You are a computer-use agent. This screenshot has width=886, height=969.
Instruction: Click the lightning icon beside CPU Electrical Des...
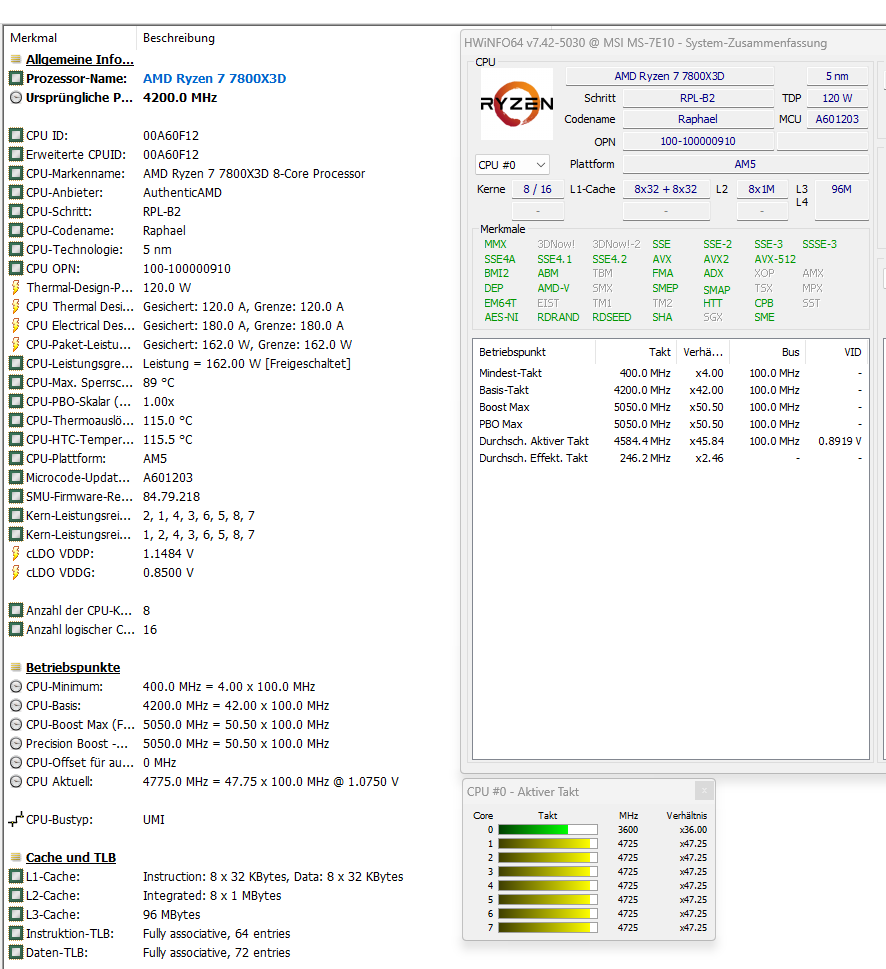click(16, 326)
